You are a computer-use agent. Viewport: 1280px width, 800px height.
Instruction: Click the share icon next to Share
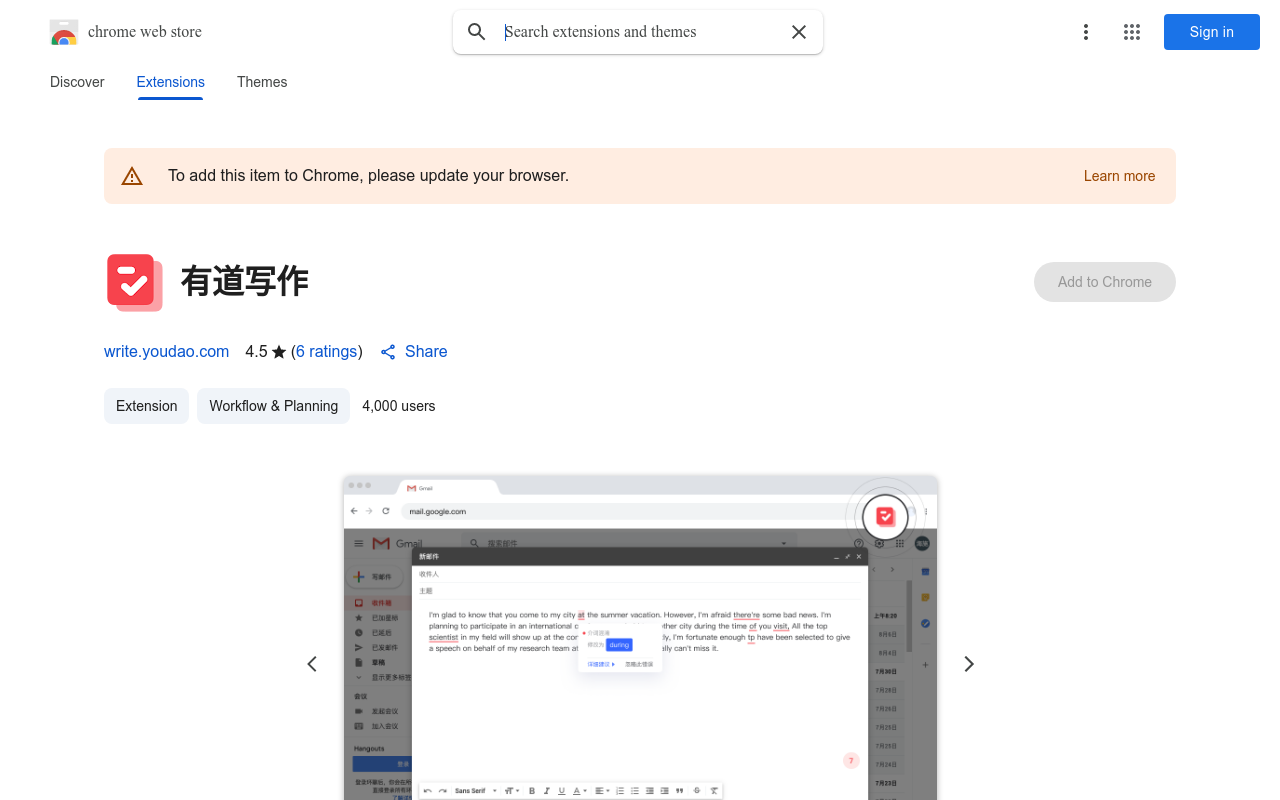pos(388,352)
